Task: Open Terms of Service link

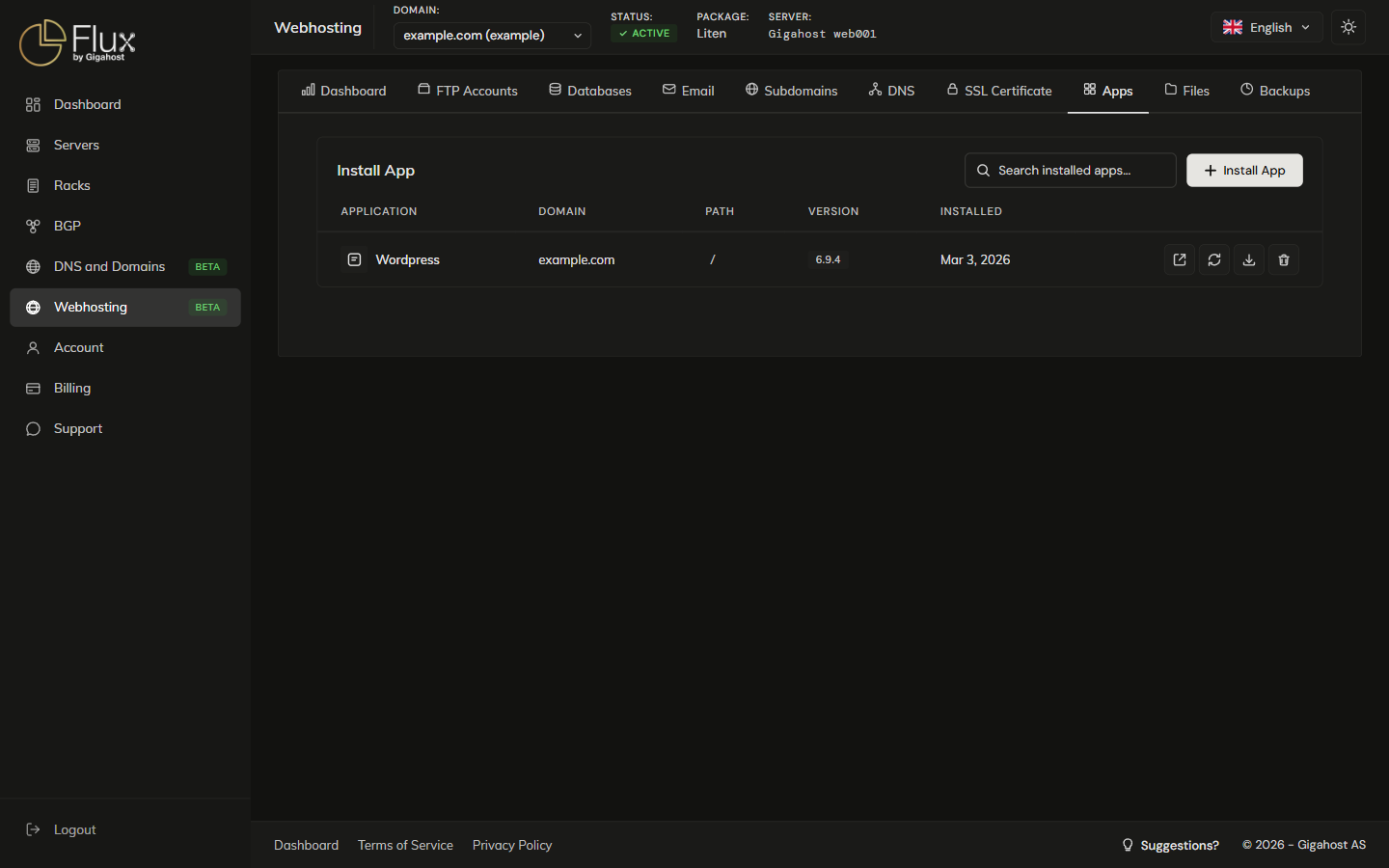Action: tap(405, 845)
